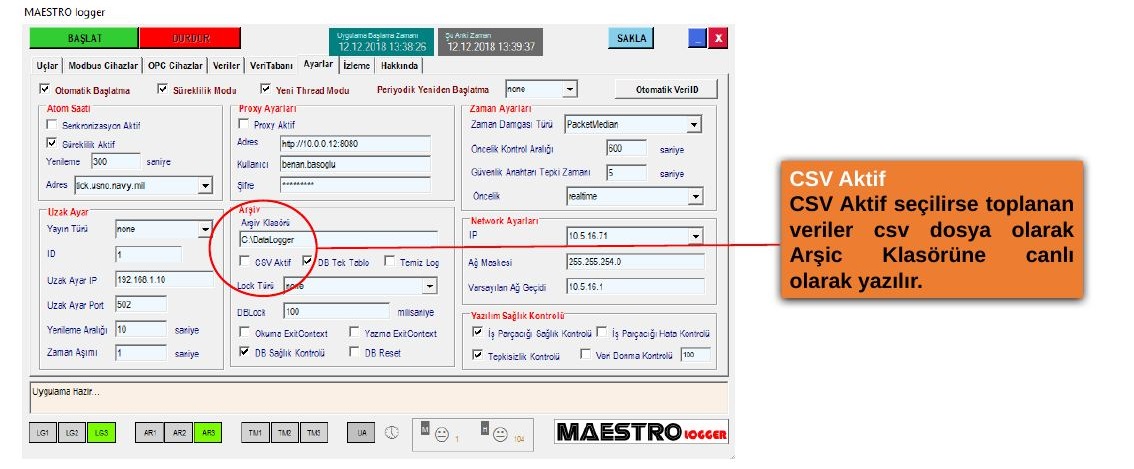The image size is (1134, 469).
Task: Open Lock Türü dropdown
Action: point(430,286)
